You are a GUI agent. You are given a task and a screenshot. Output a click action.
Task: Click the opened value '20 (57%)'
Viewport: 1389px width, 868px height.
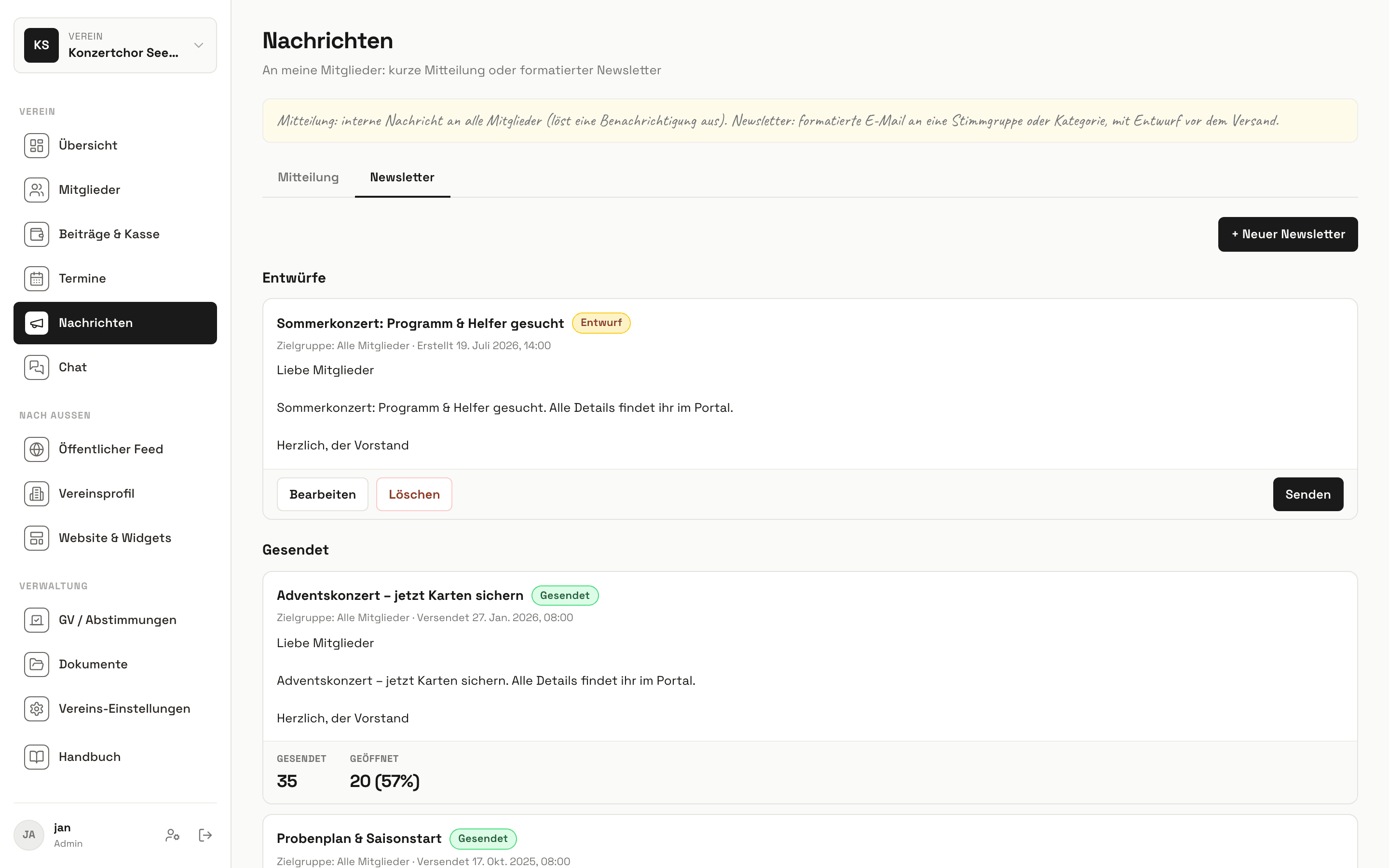[384, 781]
